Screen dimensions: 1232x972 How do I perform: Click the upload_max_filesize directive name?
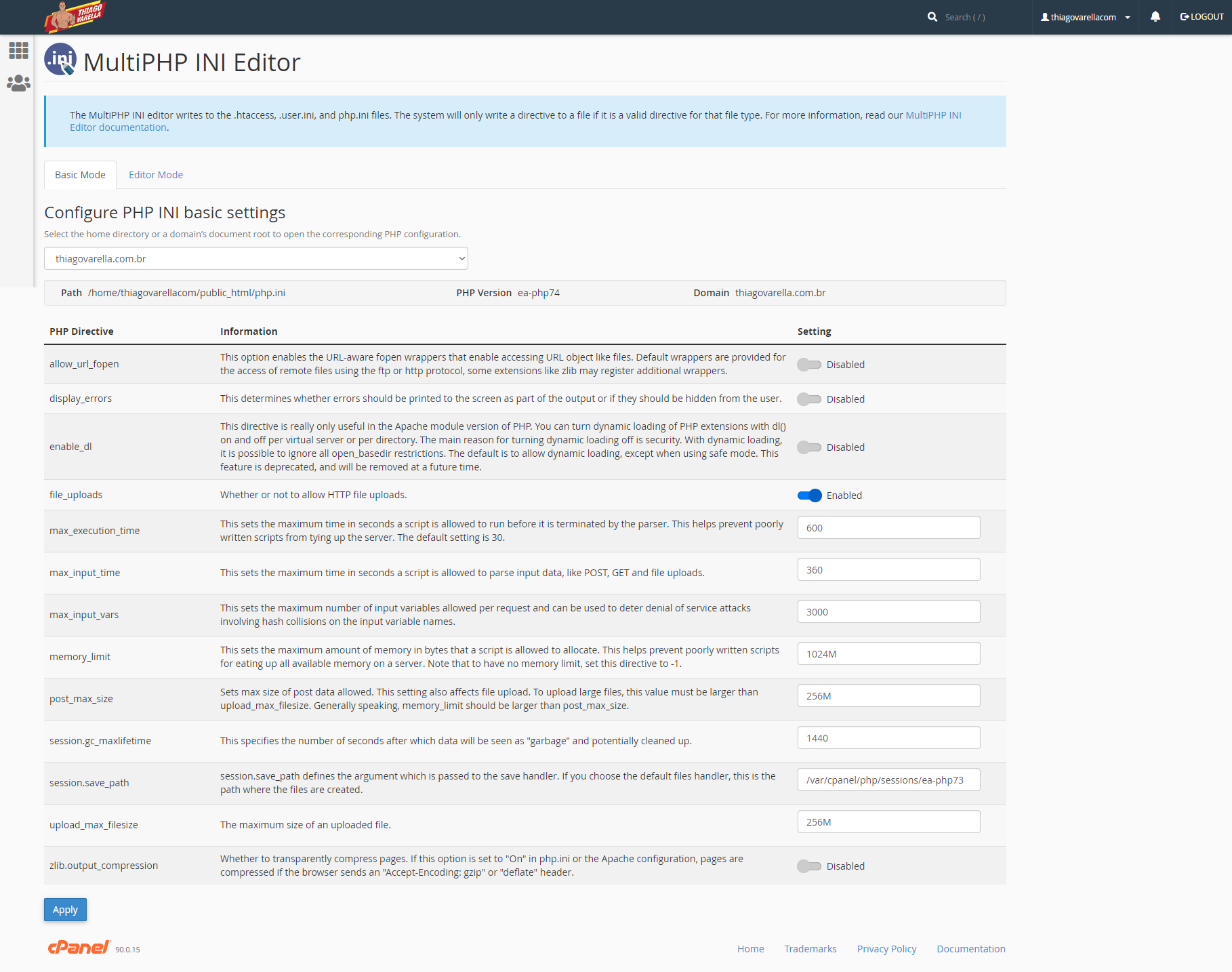94,825
